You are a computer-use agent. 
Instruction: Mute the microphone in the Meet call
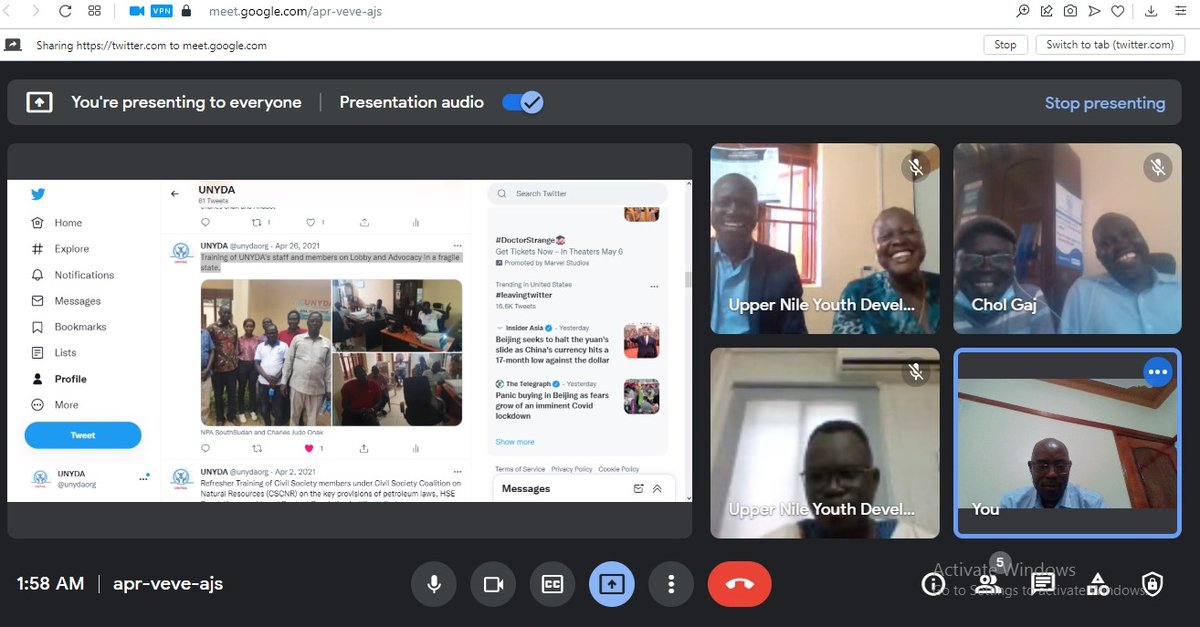pos(434,584)
